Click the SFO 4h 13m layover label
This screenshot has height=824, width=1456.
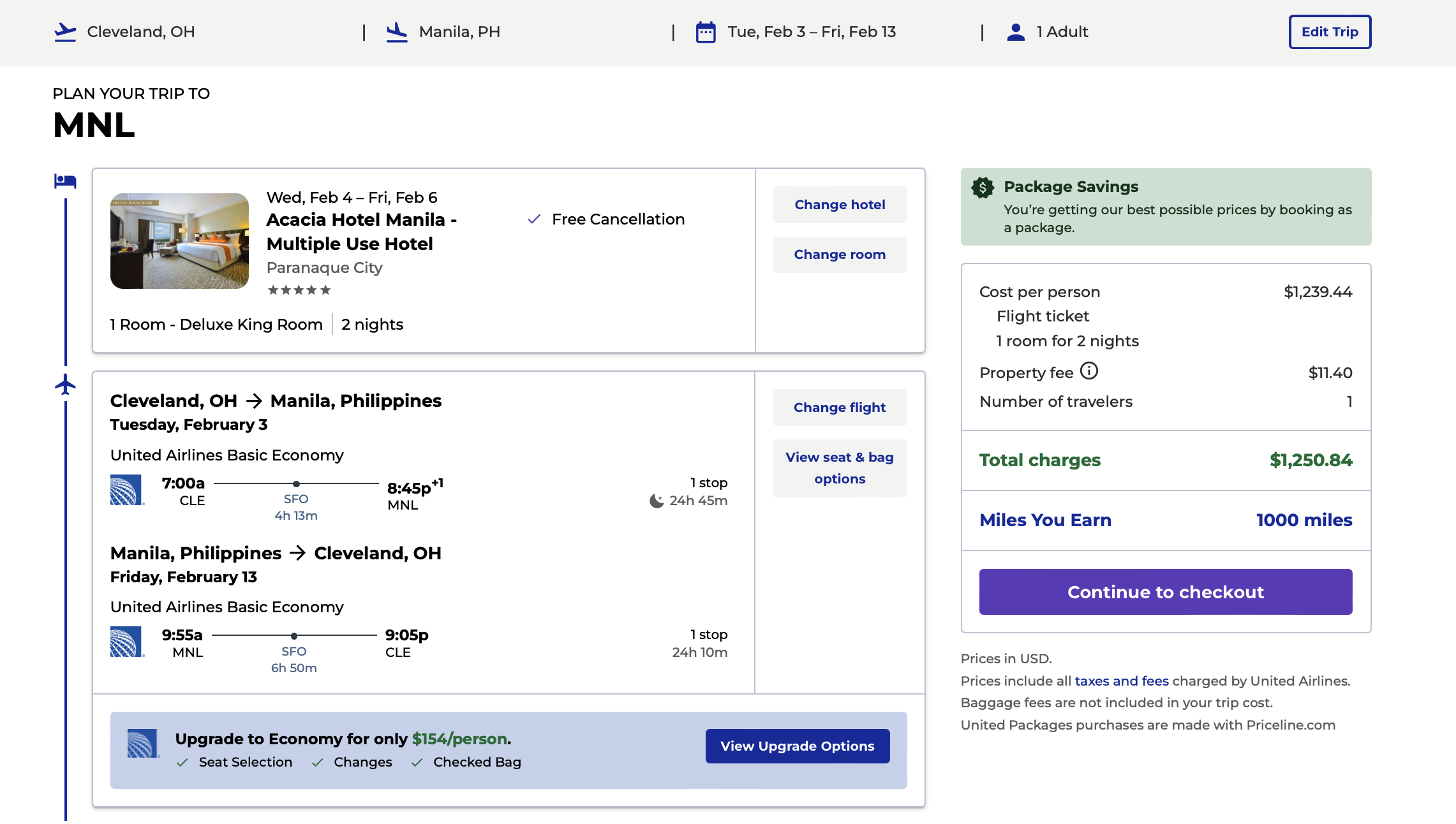click(x=296, y=507)
